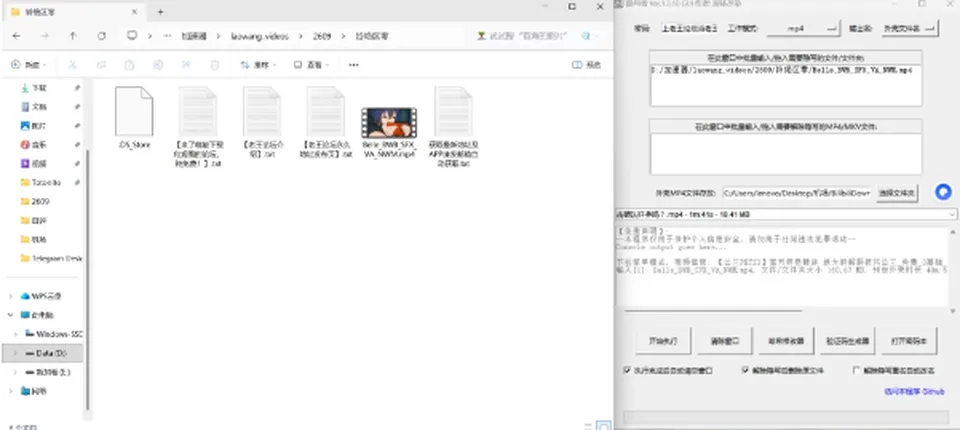Click the Delete trash icon in Explorer toolbar

214,64
